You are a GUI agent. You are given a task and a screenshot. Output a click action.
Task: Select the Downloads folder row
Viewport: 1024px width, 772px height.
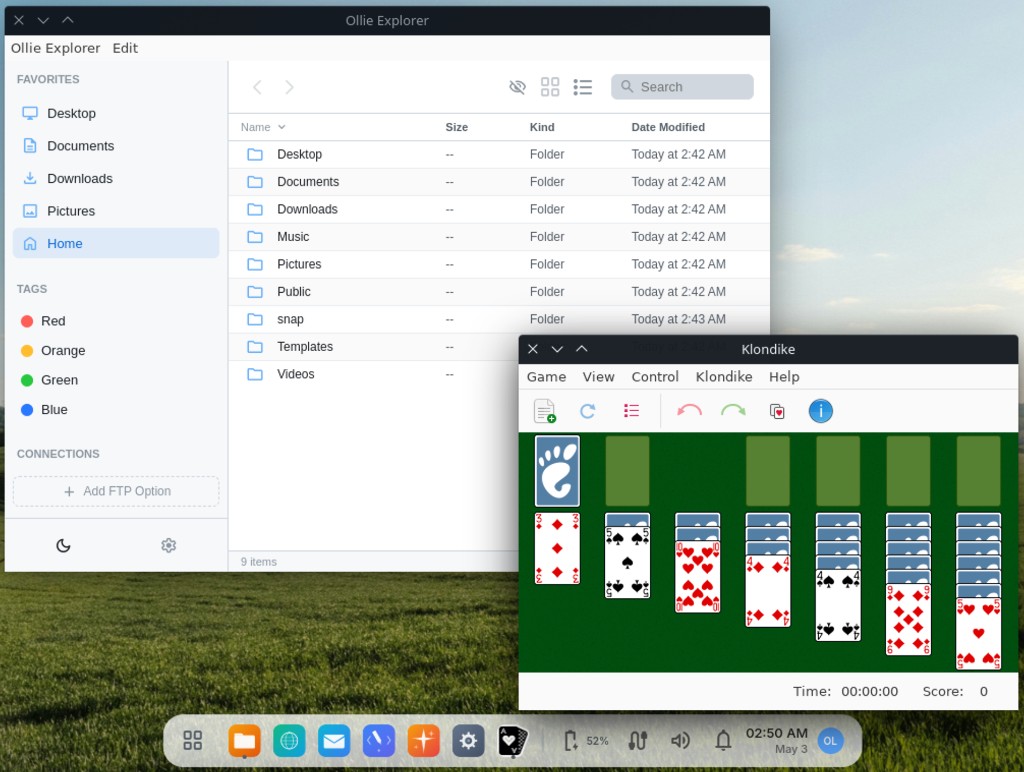pyautogui.click(x=499, y=209)
